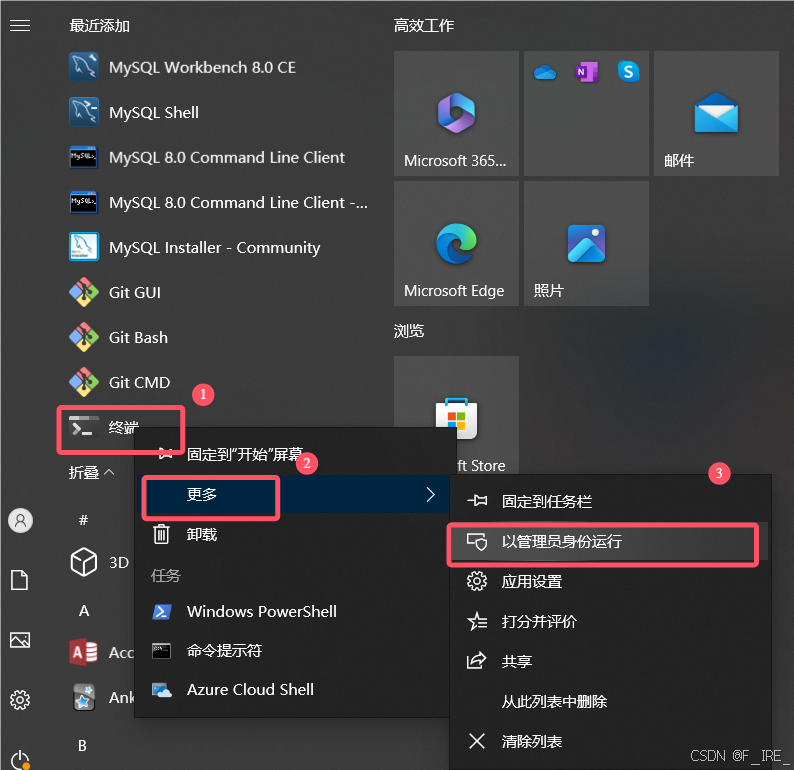Open the hamburger menu at top left
Image resolution: width=794 pixels, height=770 pixels.
click(x=20, y=25)
